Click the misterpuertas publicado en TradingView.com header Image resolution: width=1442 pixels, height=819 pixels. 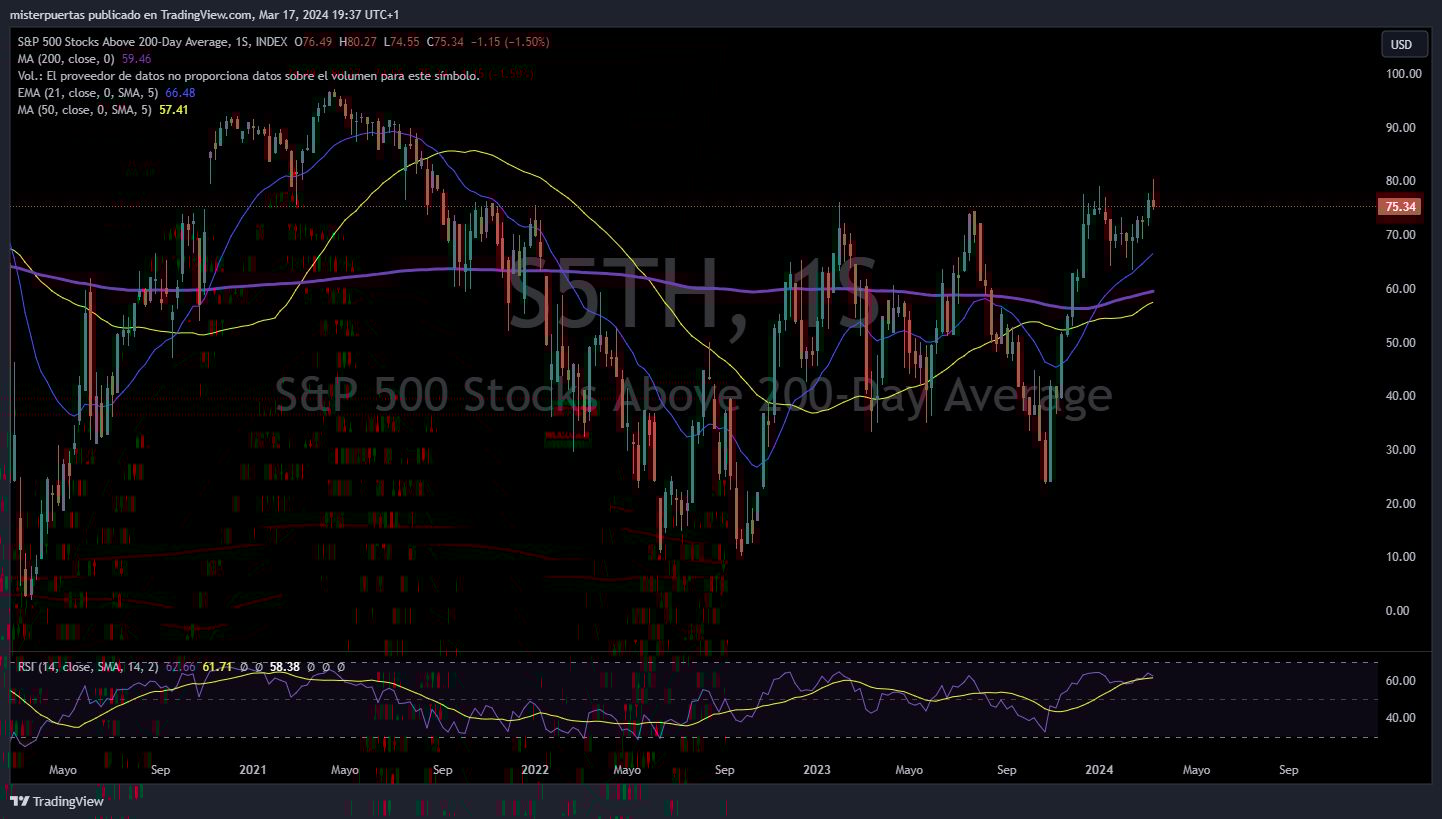click(x=131, y=14)
